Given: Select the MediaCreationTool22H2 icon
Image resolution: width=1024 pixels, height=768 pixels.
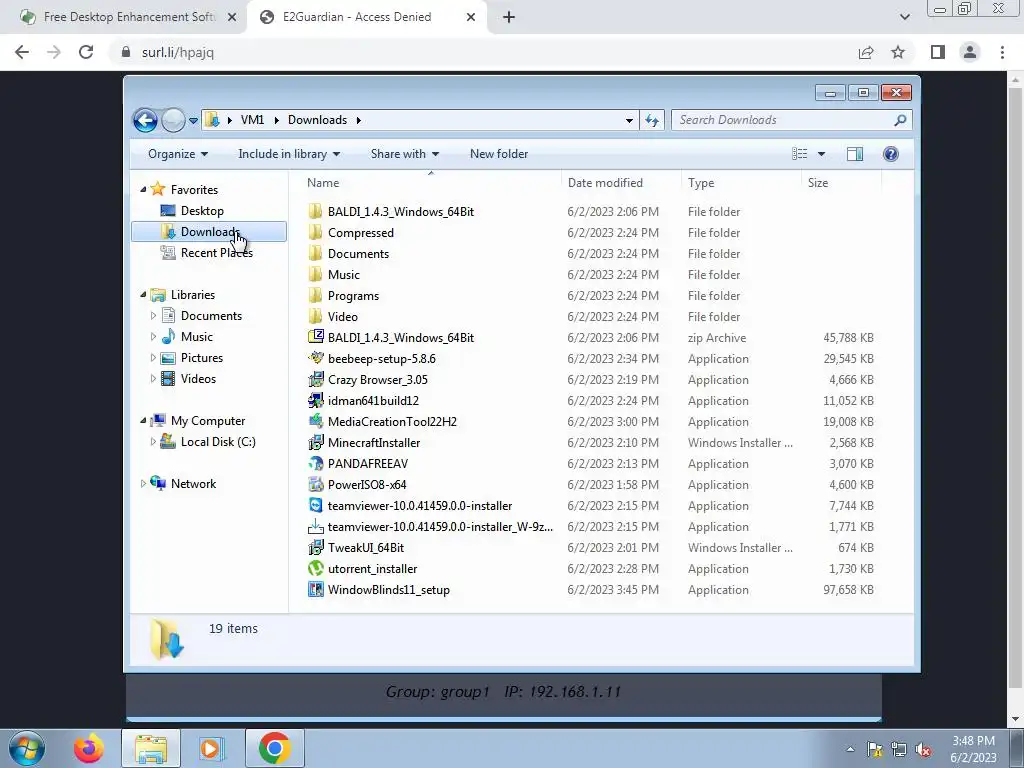Looking at the screenshot, I should [x=315, y=421].
